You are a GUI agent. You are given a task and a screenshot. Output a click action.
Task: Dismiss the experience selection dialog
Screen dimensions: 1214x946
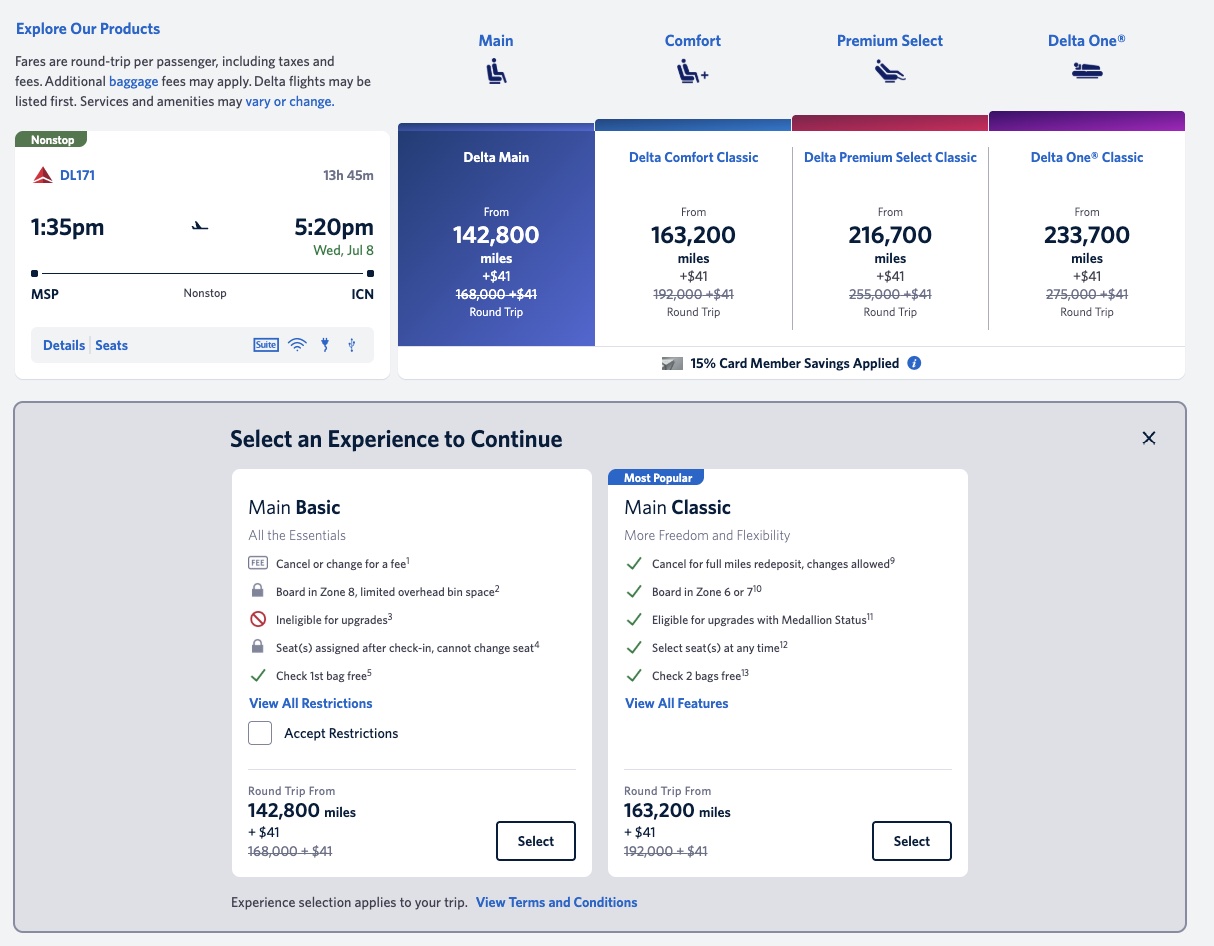coord(1148,438)
